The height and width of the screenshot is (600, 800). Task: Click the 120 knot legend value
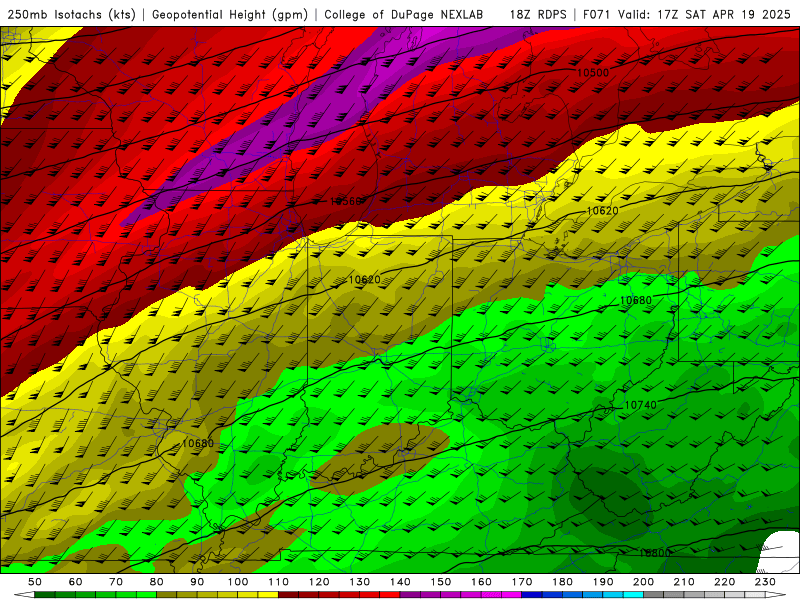[319, 582]
